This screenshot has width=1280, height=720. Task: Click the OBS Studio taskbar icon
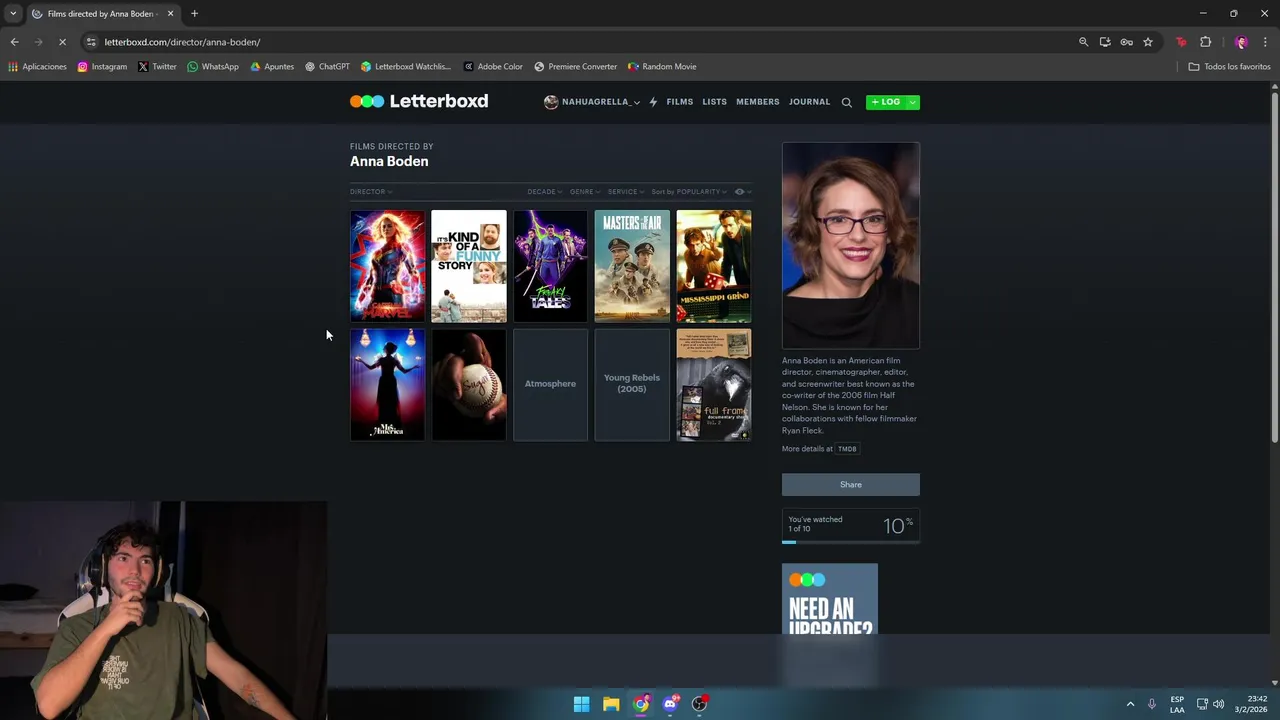click(700, 704)
